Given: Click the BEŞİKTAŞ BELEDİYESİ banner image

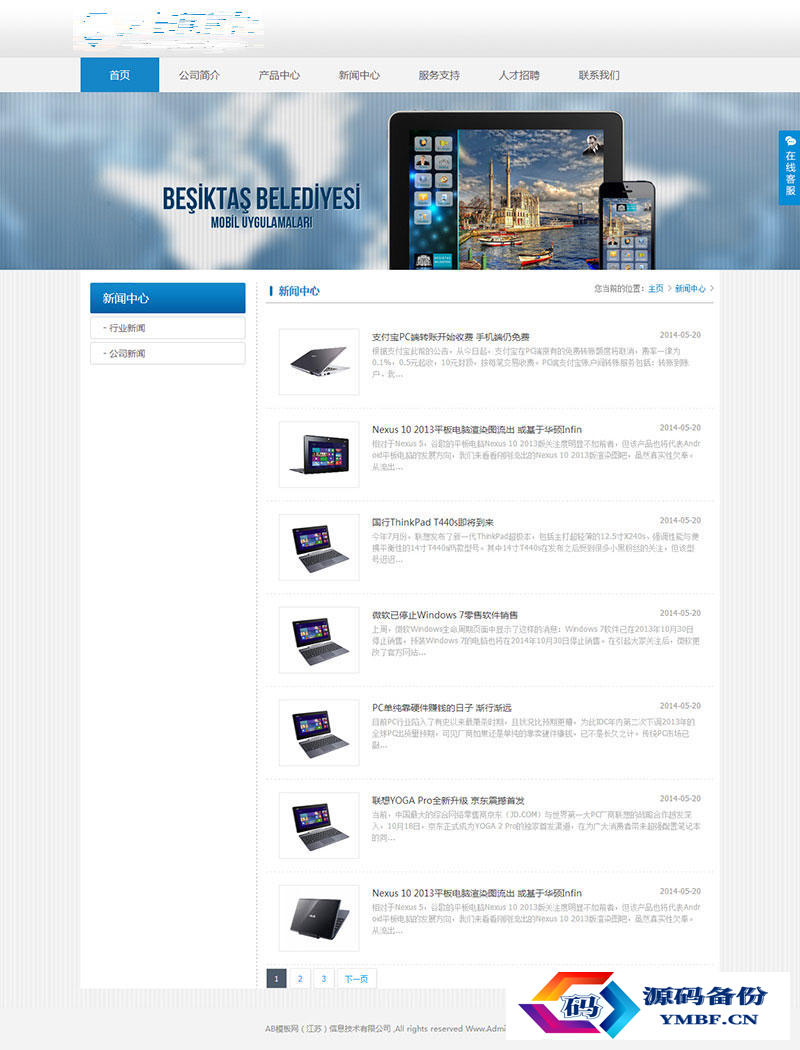Looking at the screenshot, I should [400, 181].
